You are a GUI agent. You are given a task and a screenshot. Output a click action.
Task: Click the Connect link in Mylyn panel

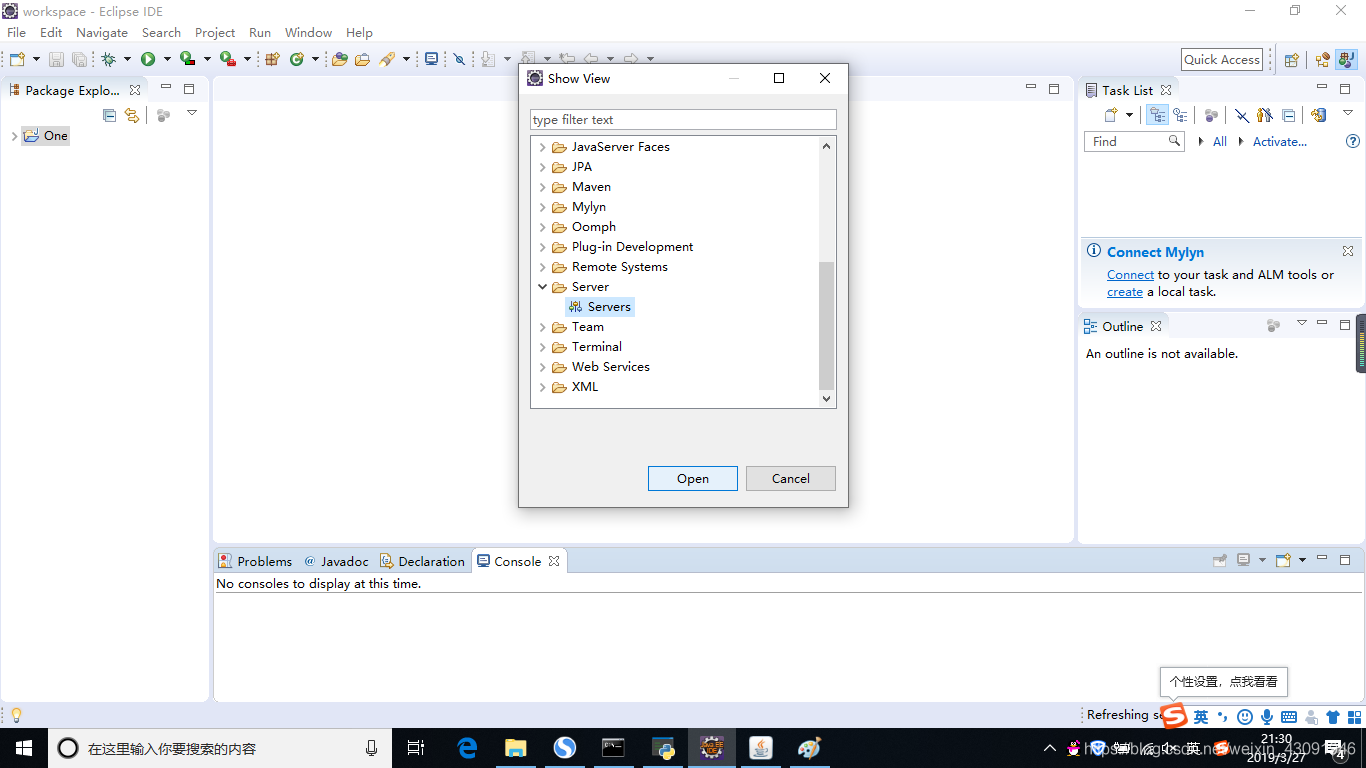pyautogui.click(x=1130, y=275)
